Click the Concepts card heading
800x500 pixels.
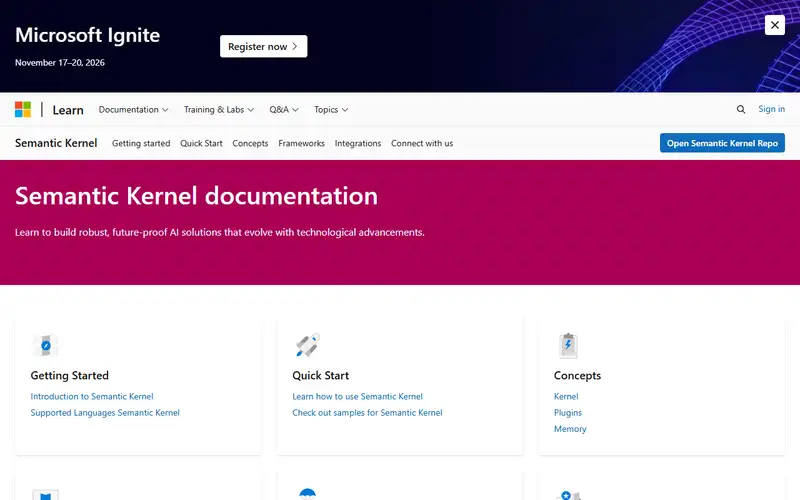(x=577, y=376)
